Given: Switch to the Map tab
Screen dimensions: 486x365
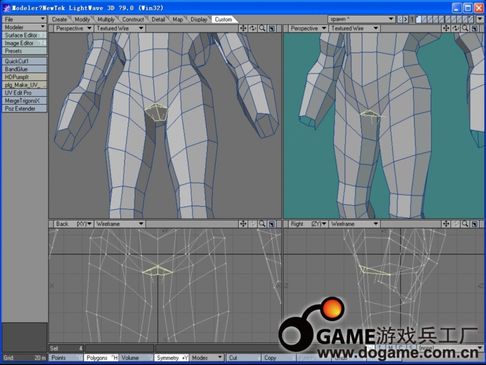Looking at the screenshot, I should tap(178, 19).
